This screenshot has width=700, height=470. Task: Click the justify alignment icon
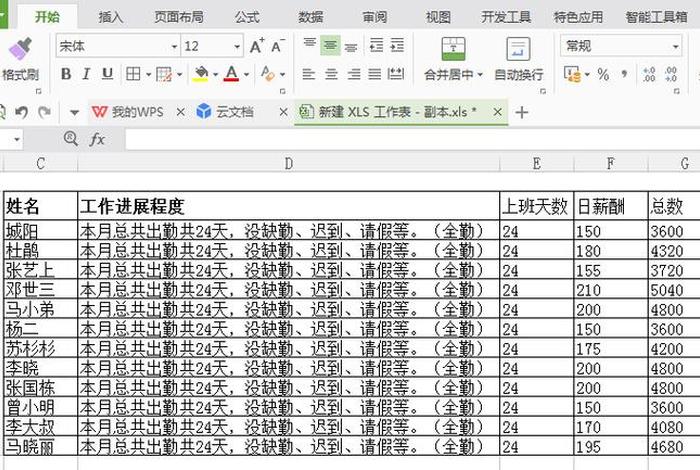coord(375,74)
